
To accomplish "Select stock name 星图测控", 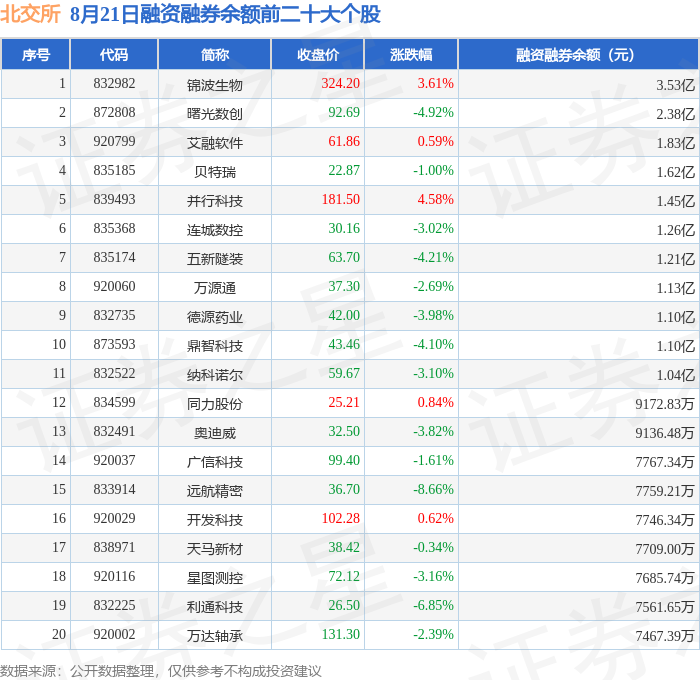I will pyautogui.click(x=215, y=578).
